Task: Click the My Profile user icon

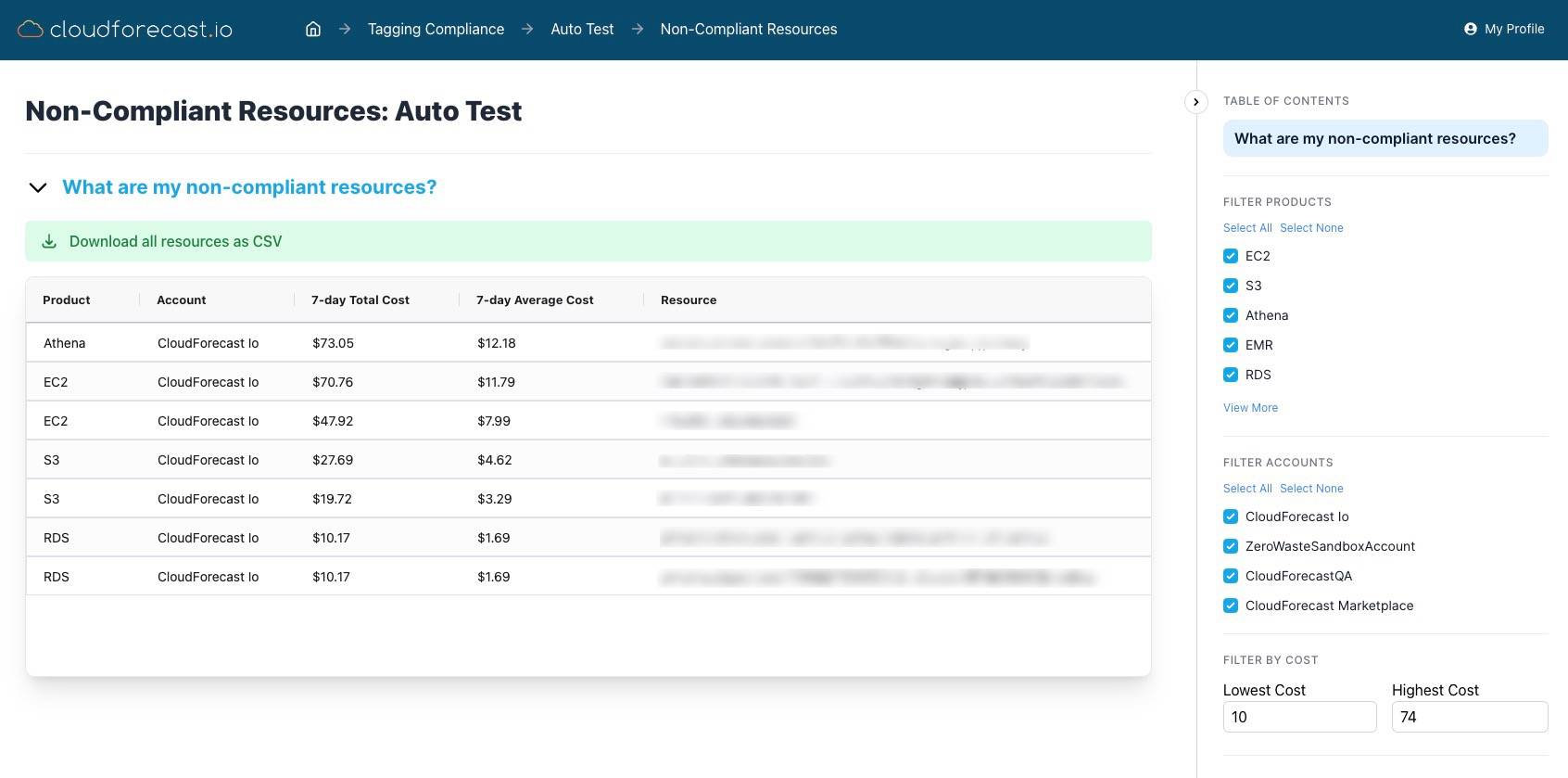Action: coord(1470,29)
